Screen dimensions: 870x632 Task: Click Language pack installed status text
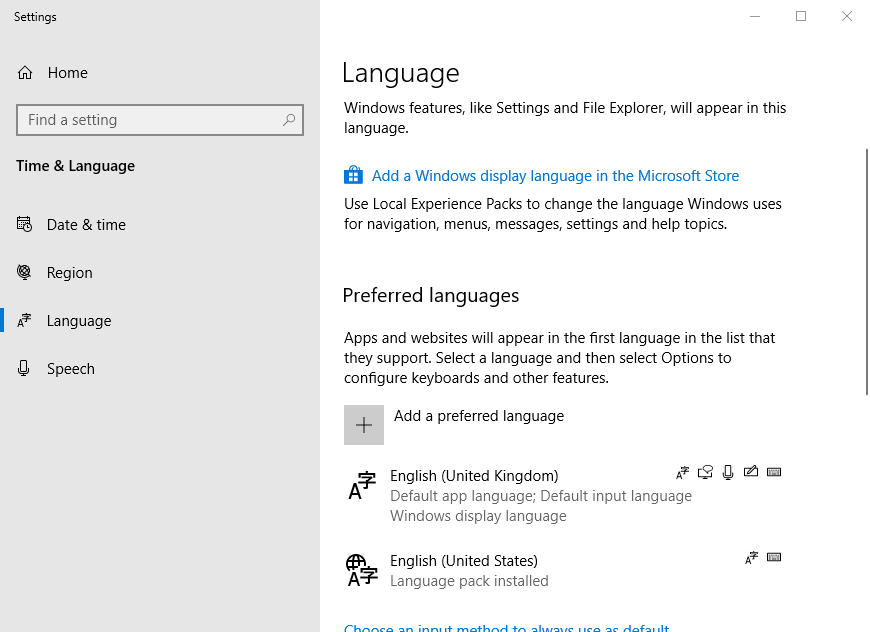[469, 581]
